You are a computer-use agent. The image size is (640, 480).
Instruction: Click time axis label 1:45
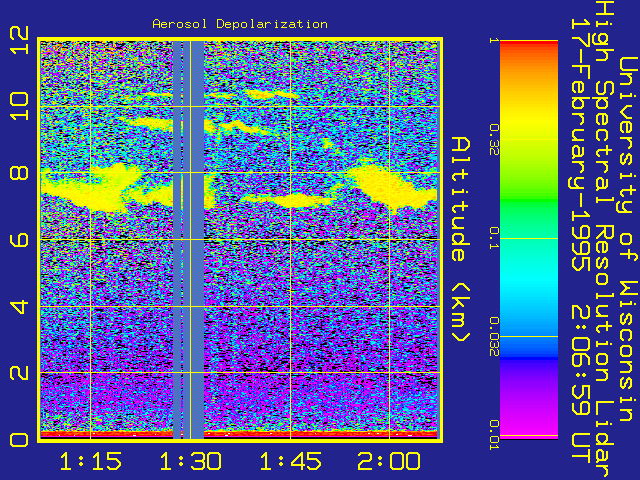tap(290, 461)
